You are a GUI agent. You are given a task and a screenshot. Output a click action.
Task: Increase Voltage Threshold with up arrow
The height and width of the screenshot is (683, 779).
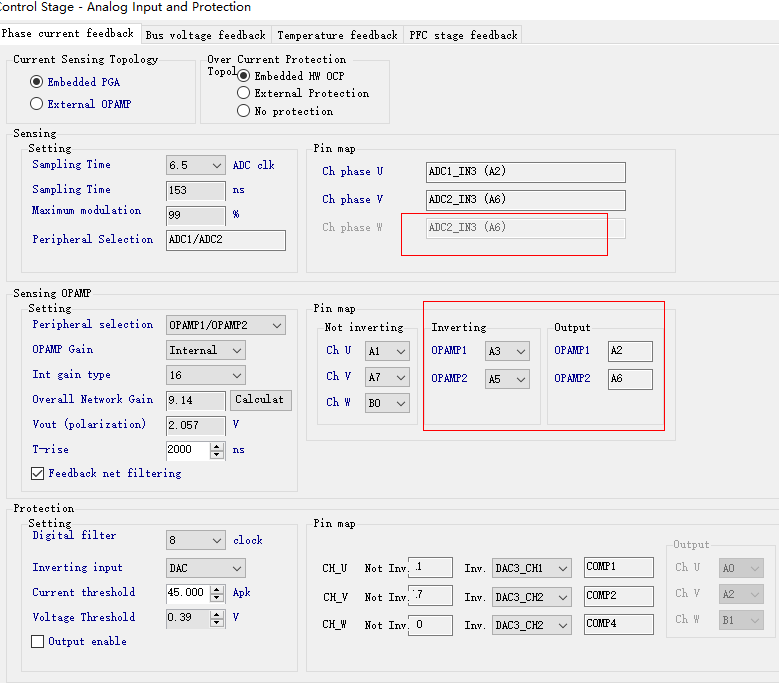click(217, 614)
